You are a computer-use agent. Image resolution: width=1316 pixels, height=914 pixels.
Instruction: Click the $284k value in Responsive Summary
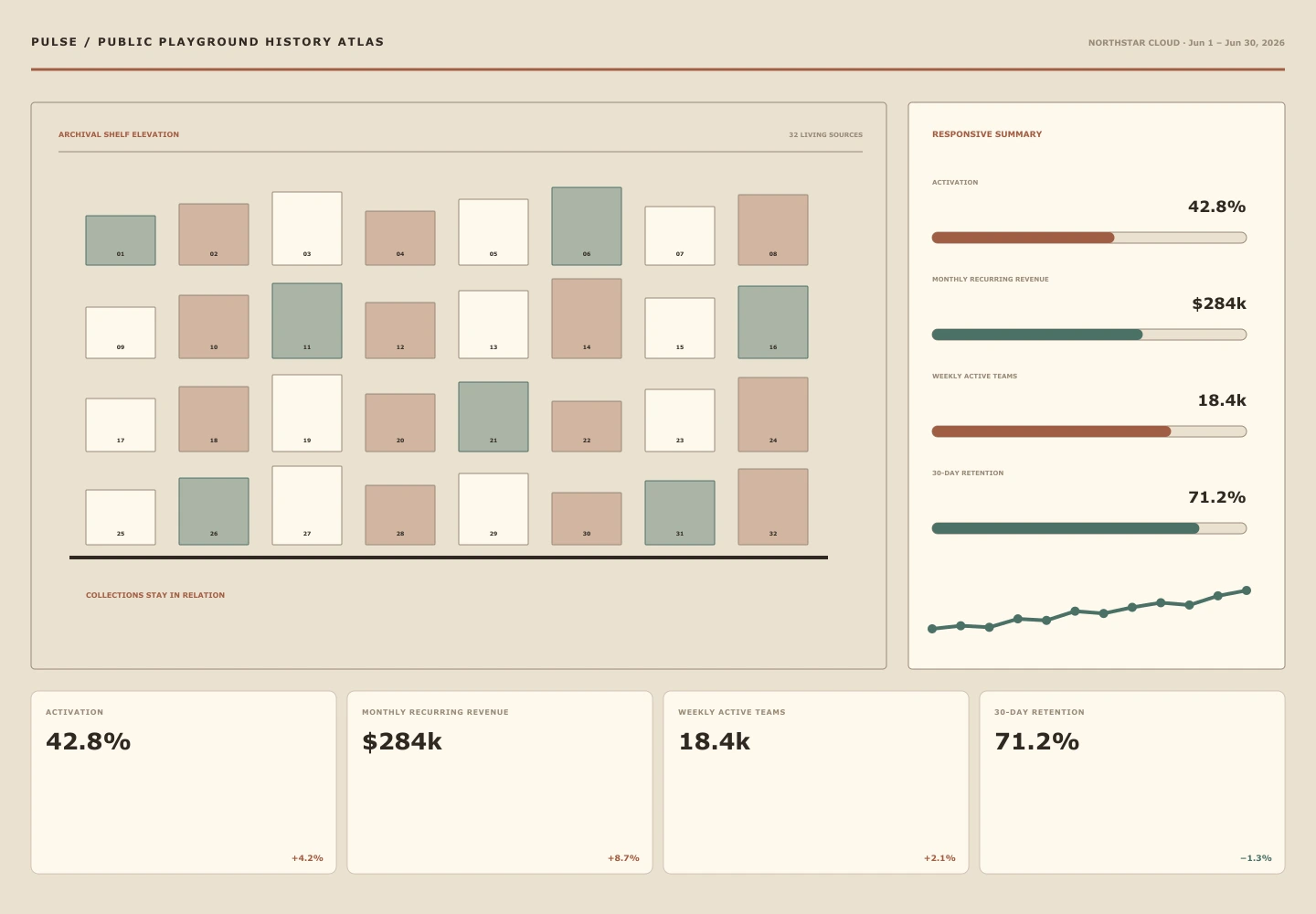pyautogui.click(x=1219, y=303)
